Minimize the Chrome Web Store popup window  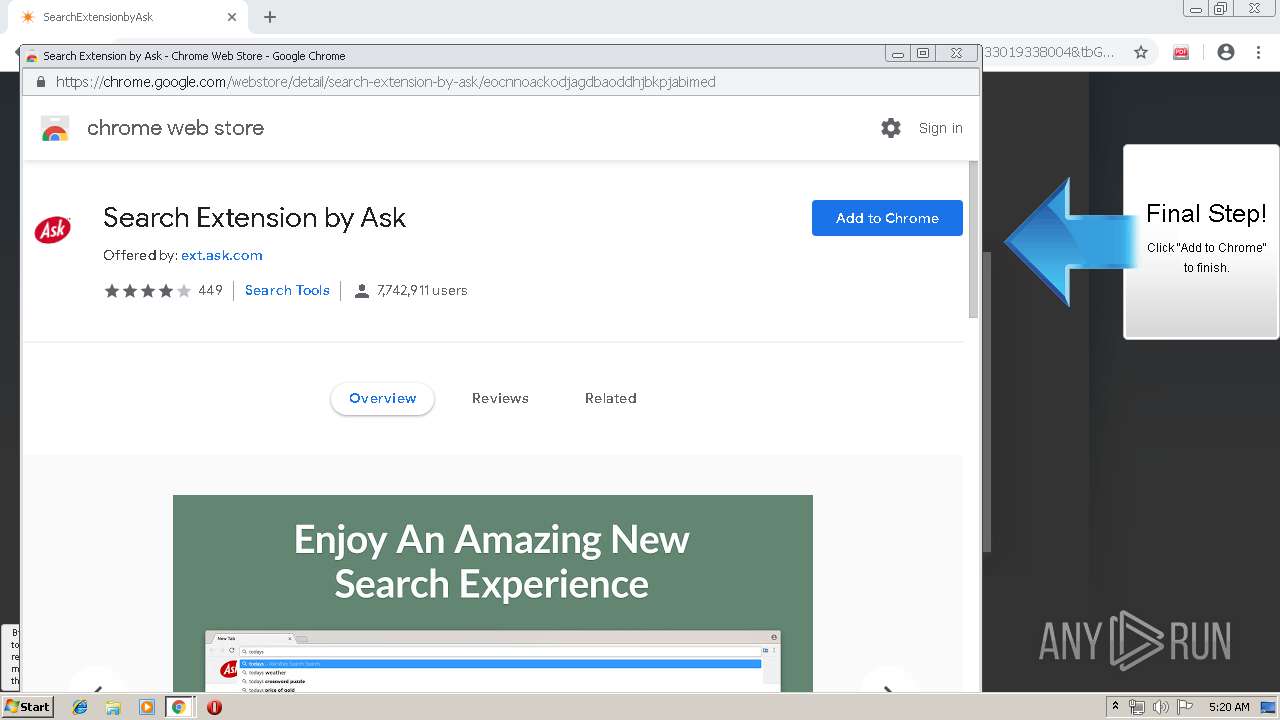click(x=898, y=54)
